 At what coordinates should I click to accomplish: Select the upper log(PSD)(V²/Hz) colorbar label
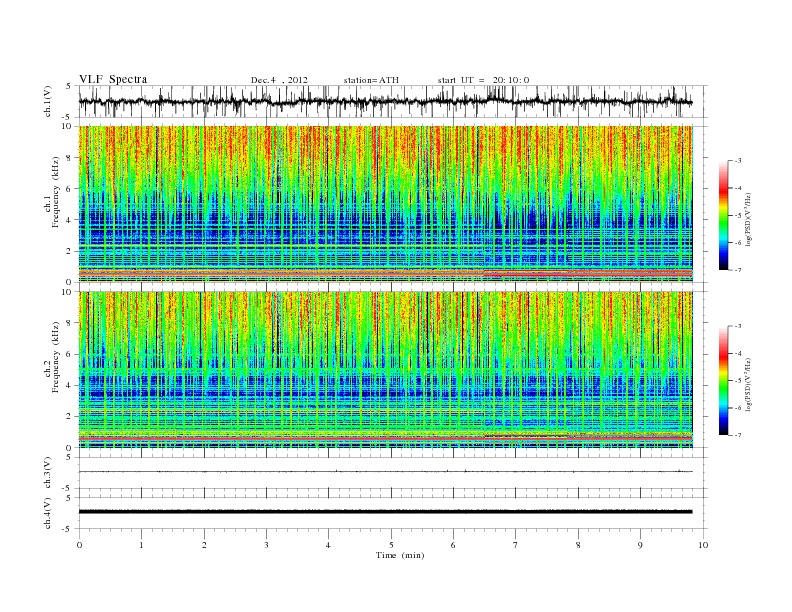click(x=748, y=219)
